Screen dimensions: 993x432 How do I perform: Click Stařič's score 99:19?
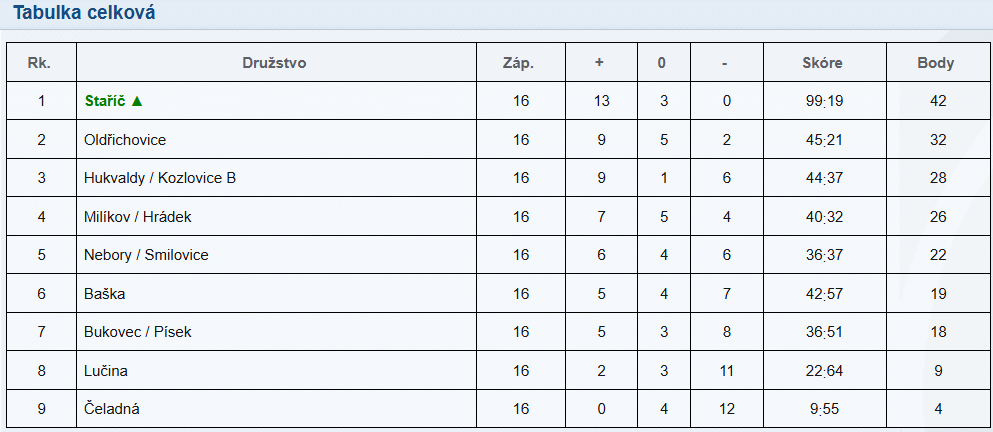(x=823, y=101)
